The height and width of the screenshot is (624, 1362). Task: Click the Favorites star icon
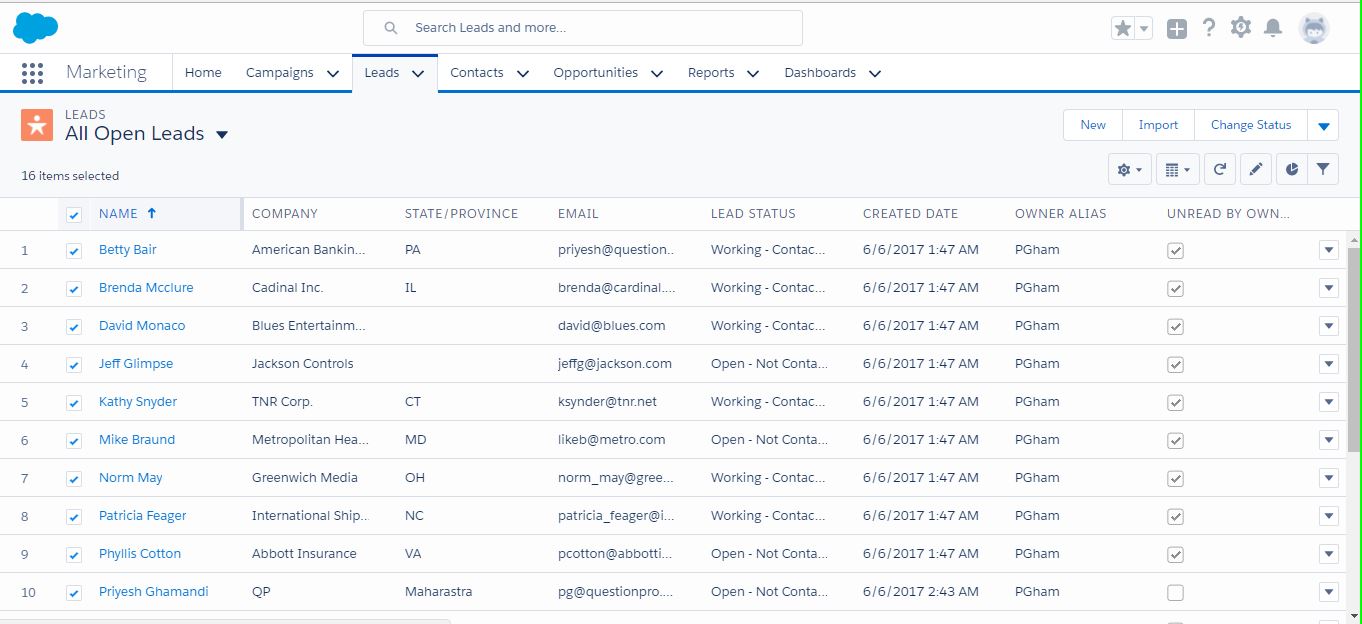click(x=1123, y=29)
